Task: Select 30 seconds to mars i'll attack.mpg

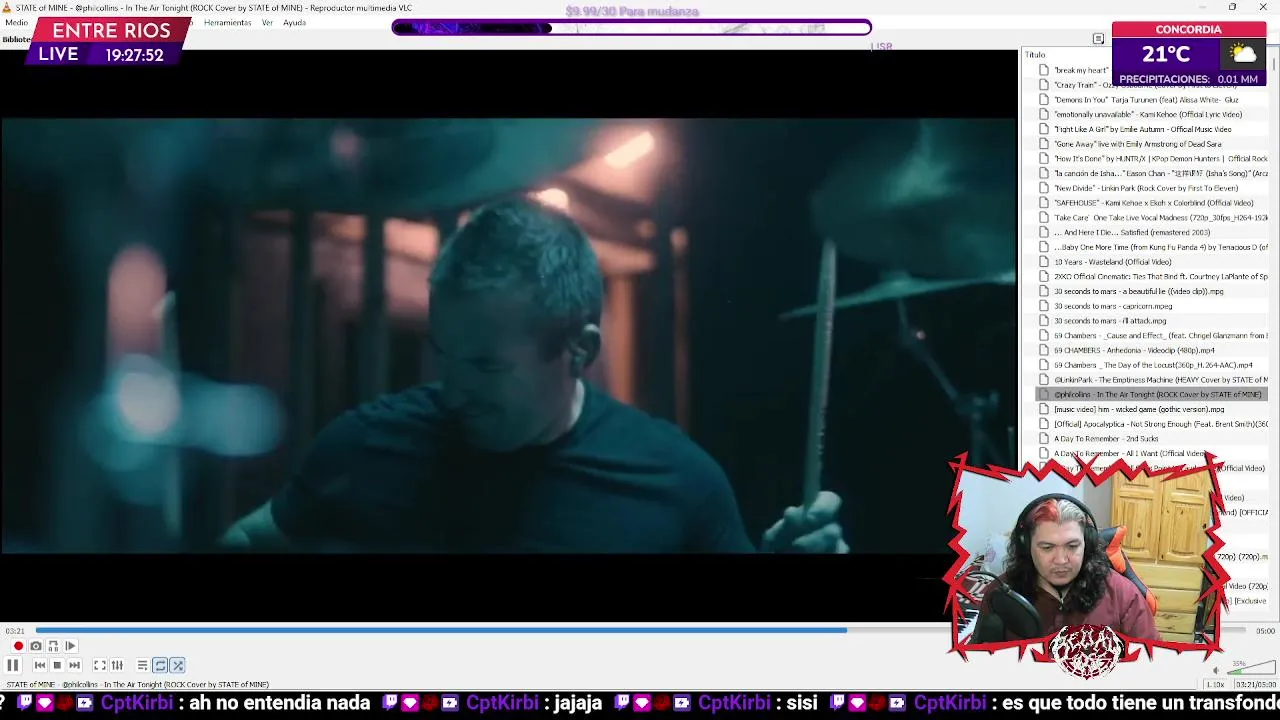Action: coord(1152,321)
